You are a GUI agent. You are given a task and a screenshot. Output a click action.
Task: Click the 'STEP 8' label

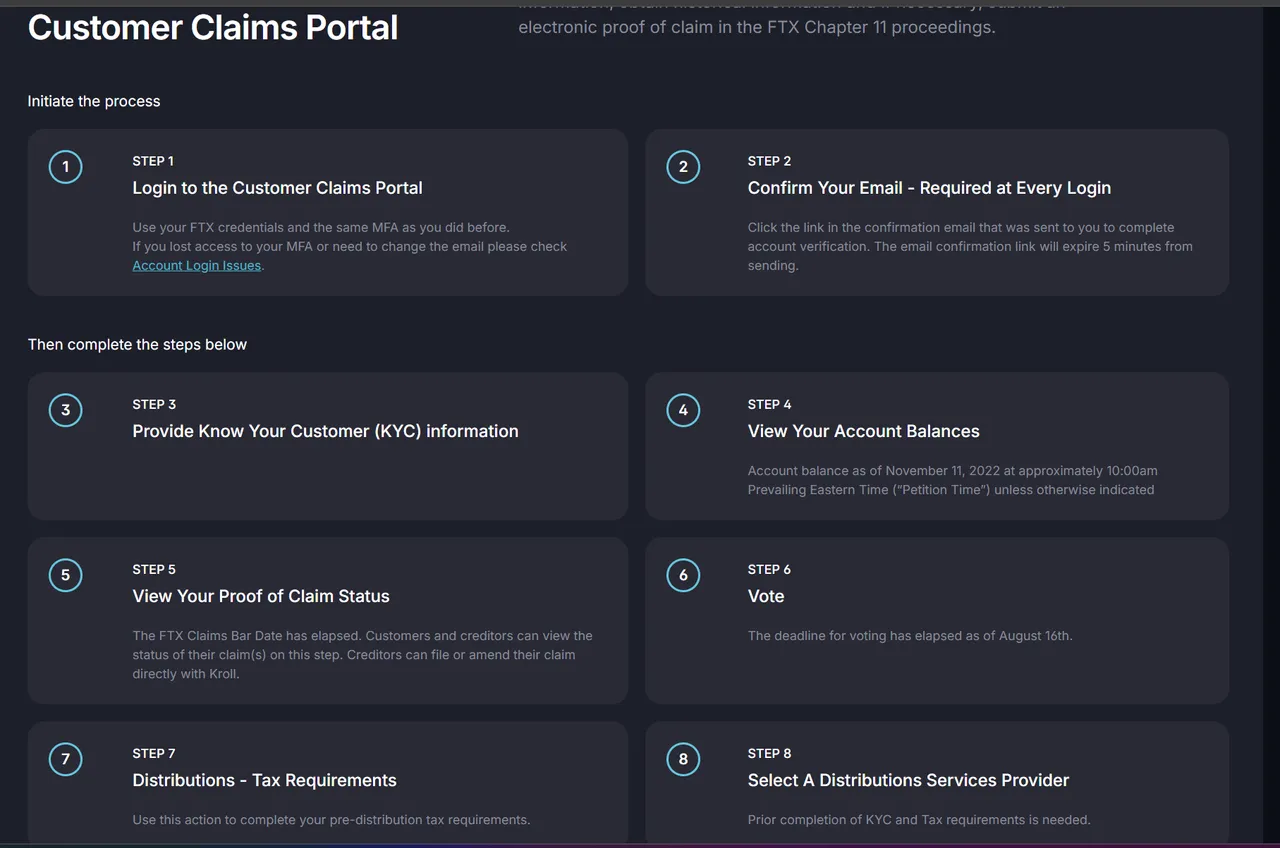[769, 753]
